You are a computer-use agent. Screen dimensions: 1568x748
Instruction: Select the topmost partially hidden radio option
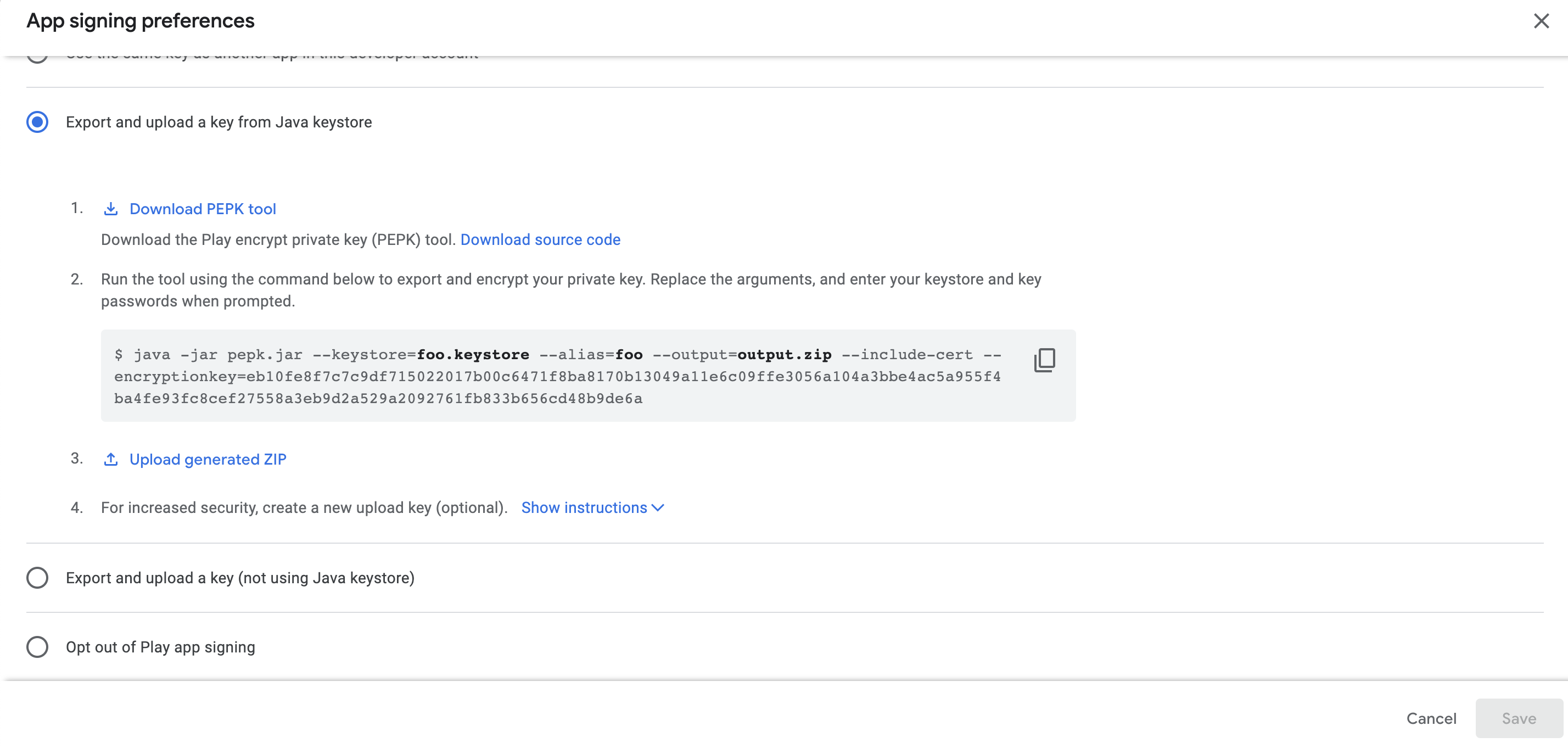(x=37, y=57)
